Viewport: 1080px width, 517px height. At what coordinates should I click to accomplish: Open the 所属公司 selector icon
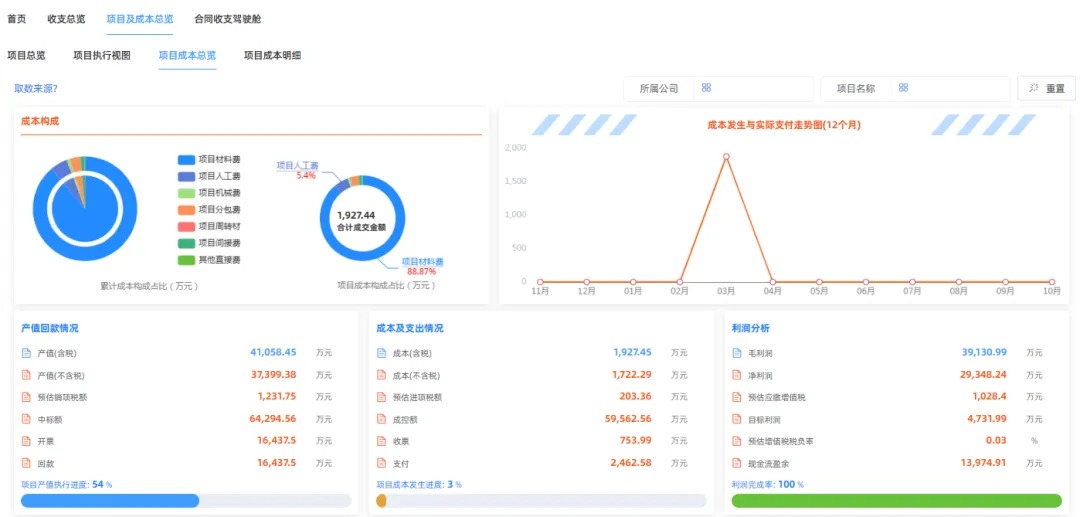point(706,88)
